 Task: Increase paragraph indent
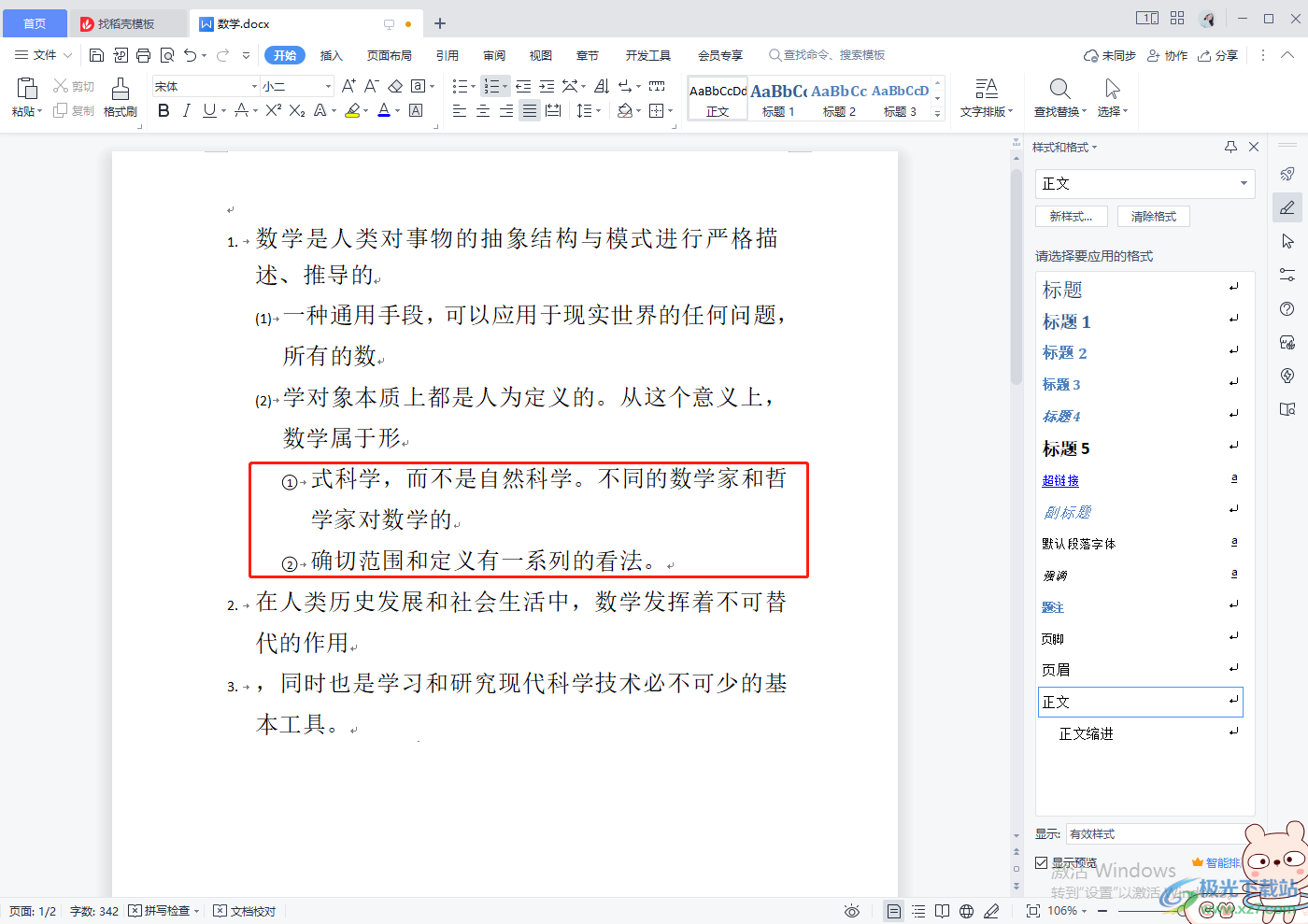[x=547, y=86]
